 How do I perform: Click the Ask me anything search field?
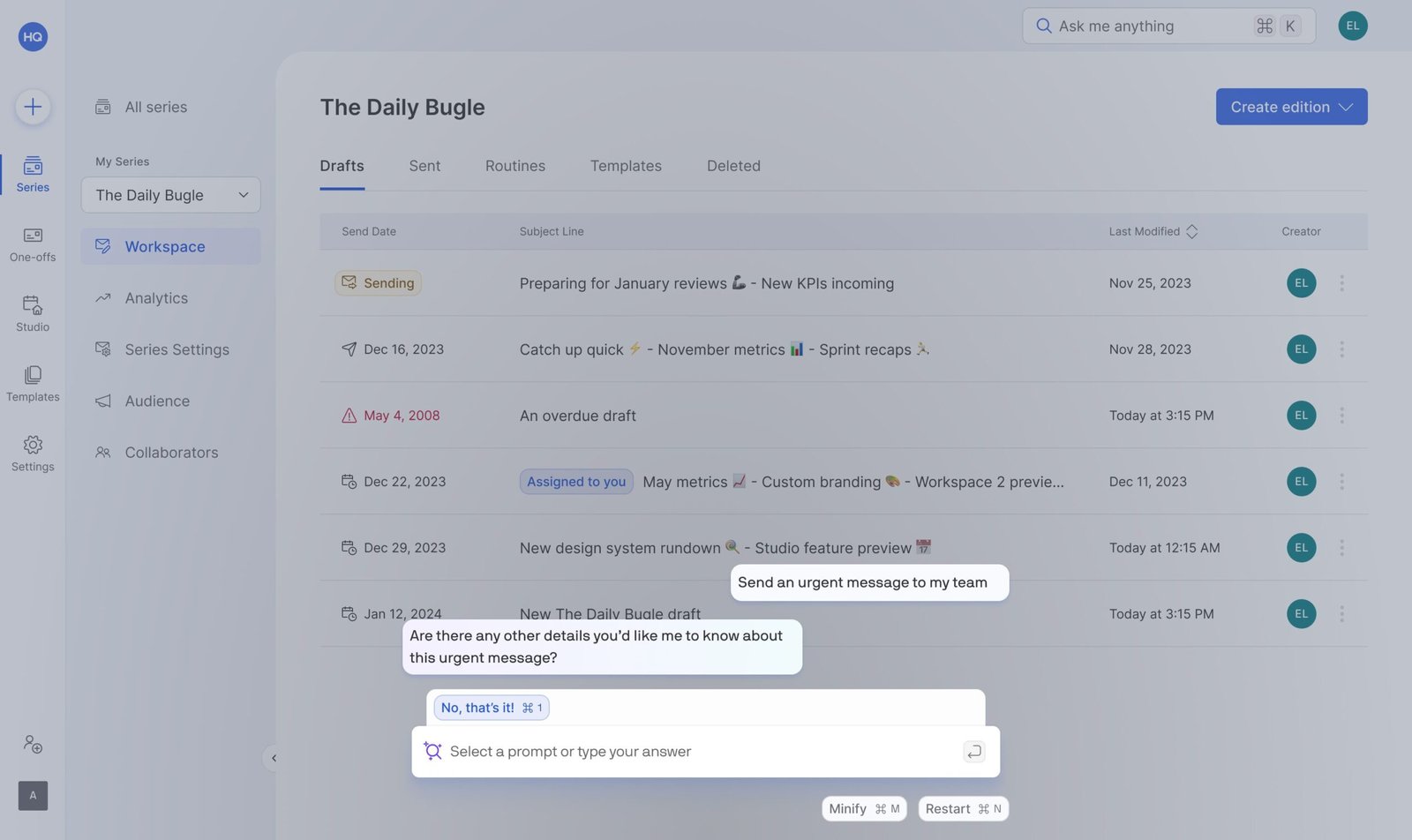click(1168, 26)
